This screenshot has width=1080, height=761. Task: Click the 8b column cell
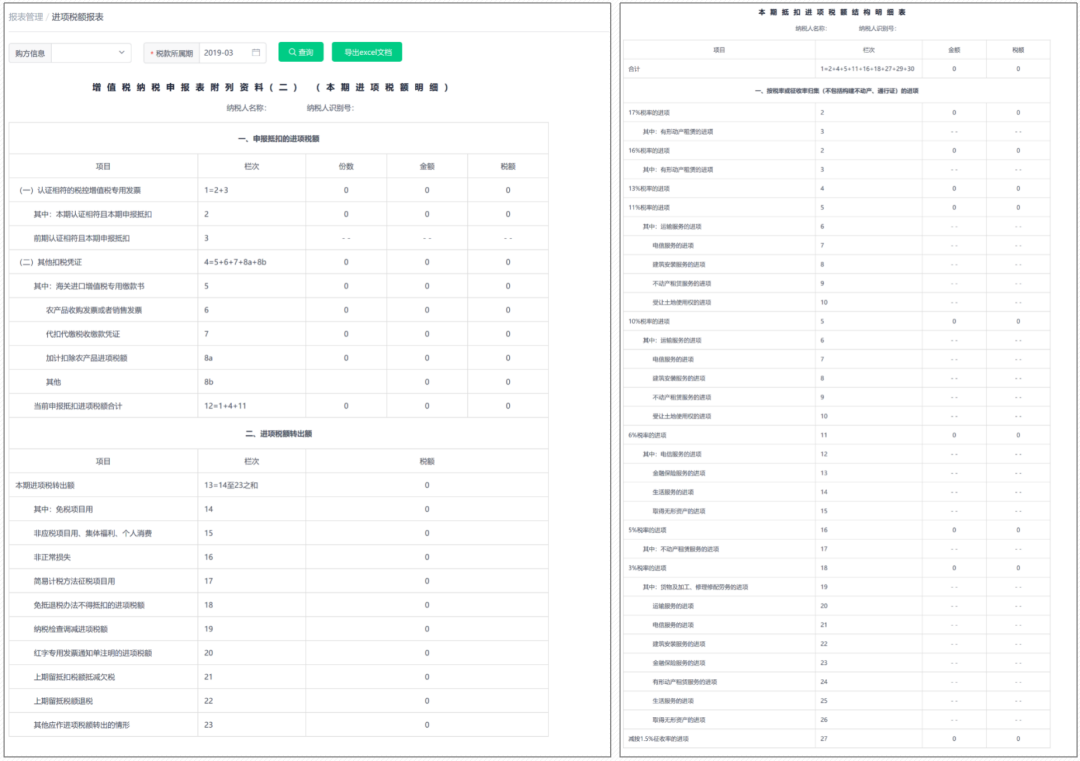pos(251,382)
